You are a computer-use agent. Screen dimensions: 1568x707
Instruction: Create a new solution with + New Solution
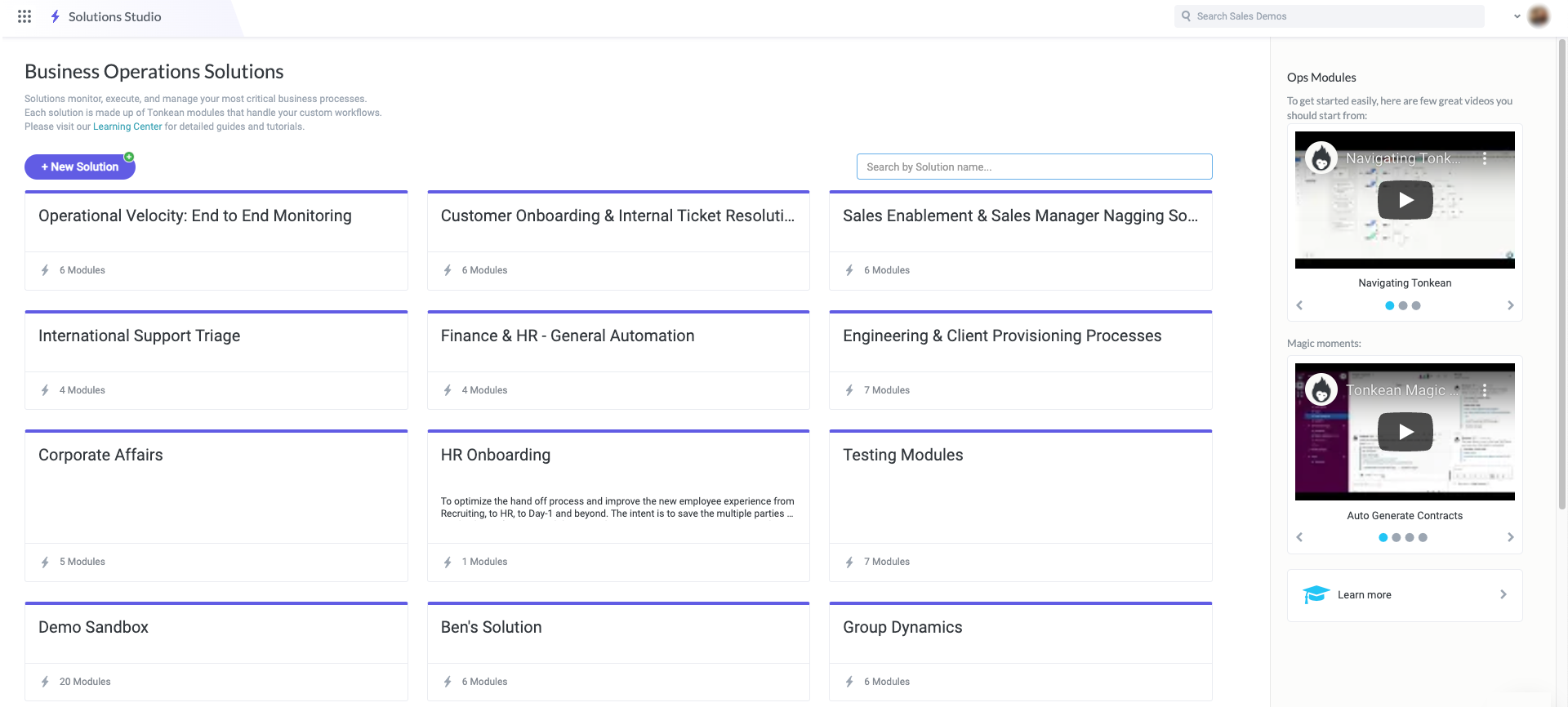(80, 167)
